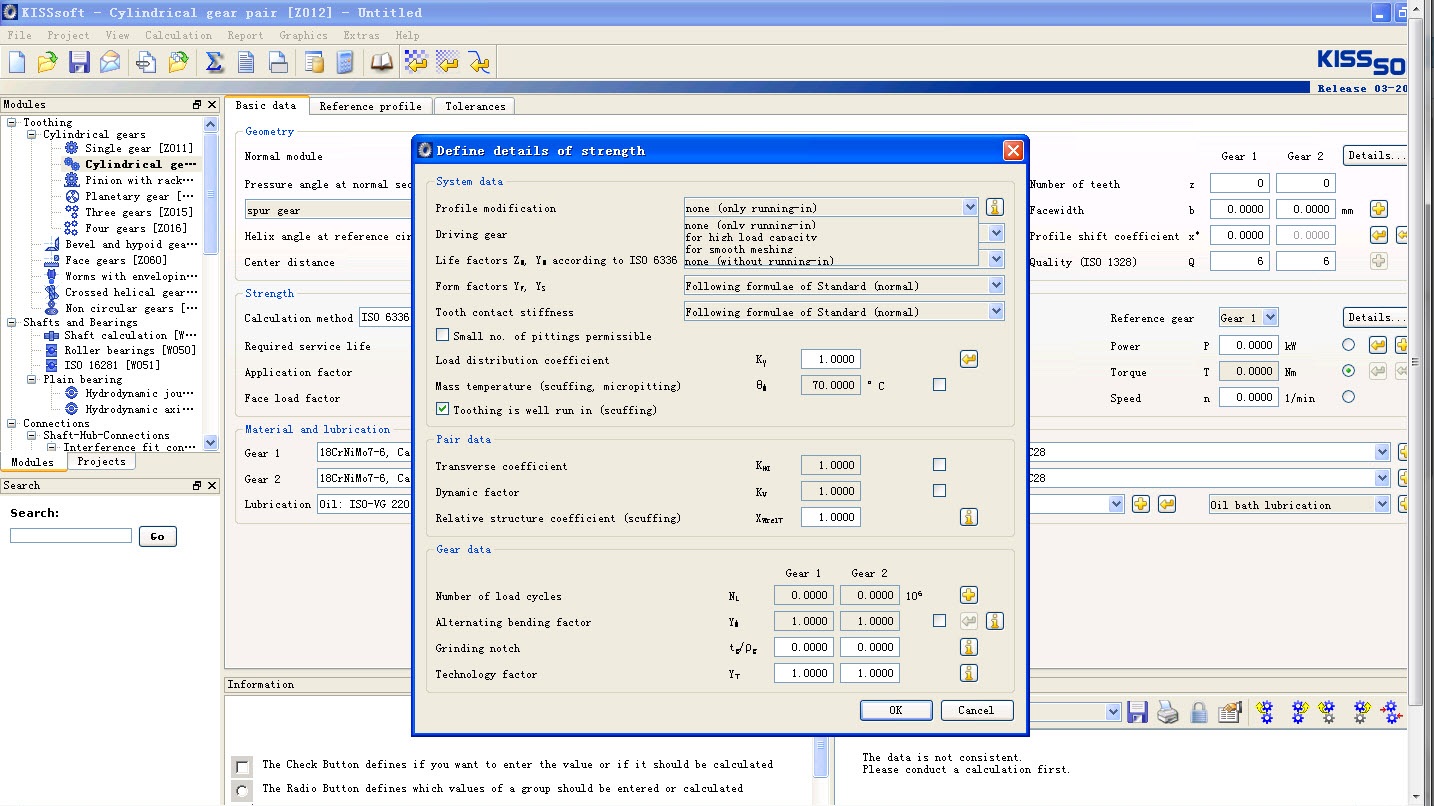Uncheck Toothing is well run in (scuffing)
The height and width of the screenshot is (806, 1434).
pos(442,409)
